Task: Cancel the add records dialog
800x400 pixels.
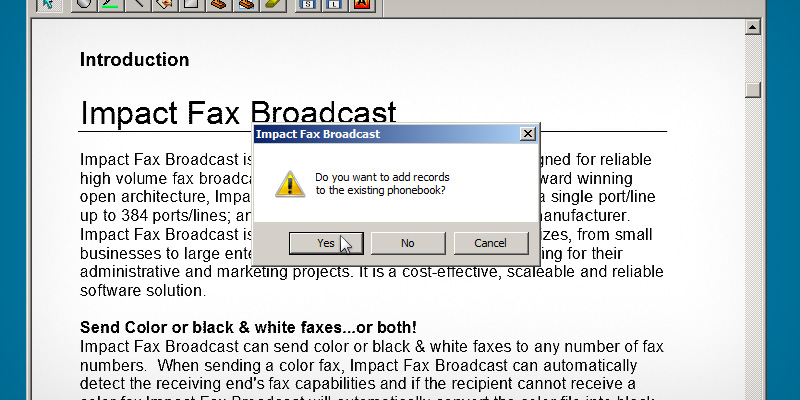Action: 490,243
